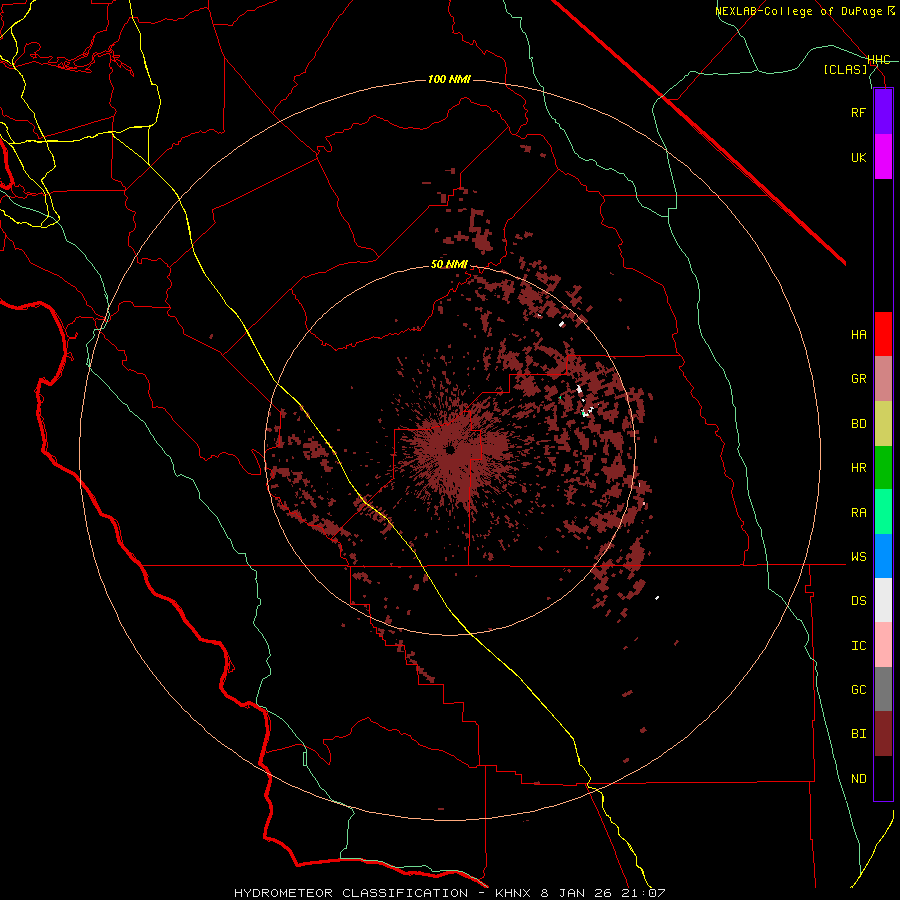Click the HA red legend swatch
The height and width of the screenshot is (900, 900).
pyautogui.click(x=883, y=334)
